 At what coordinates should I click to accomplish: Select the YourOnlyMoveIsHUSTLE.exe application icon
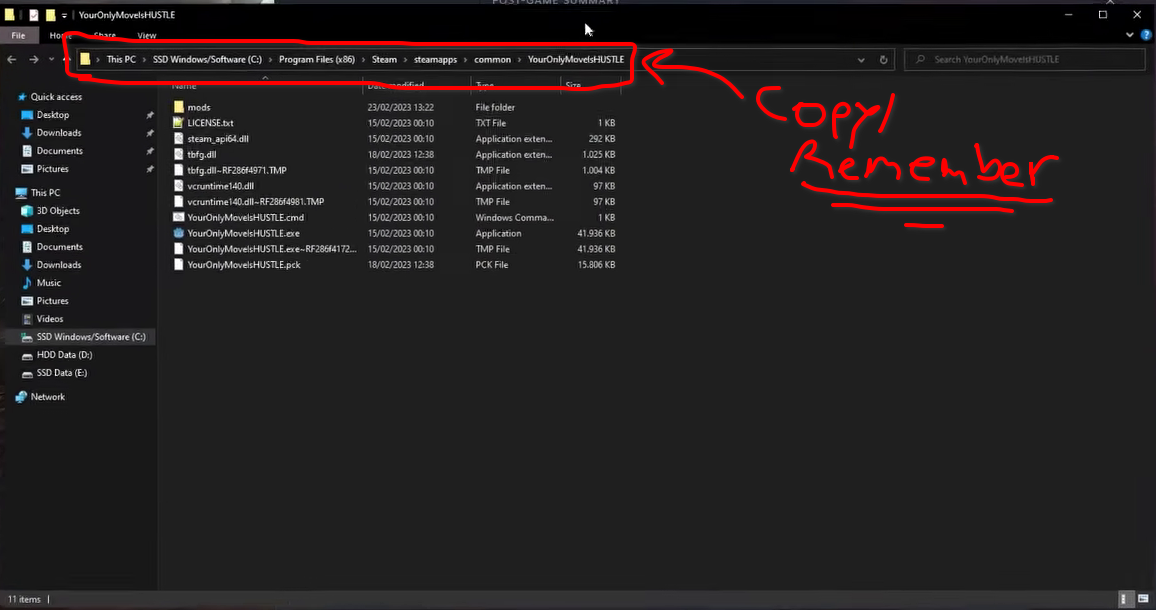click(178, 233)
